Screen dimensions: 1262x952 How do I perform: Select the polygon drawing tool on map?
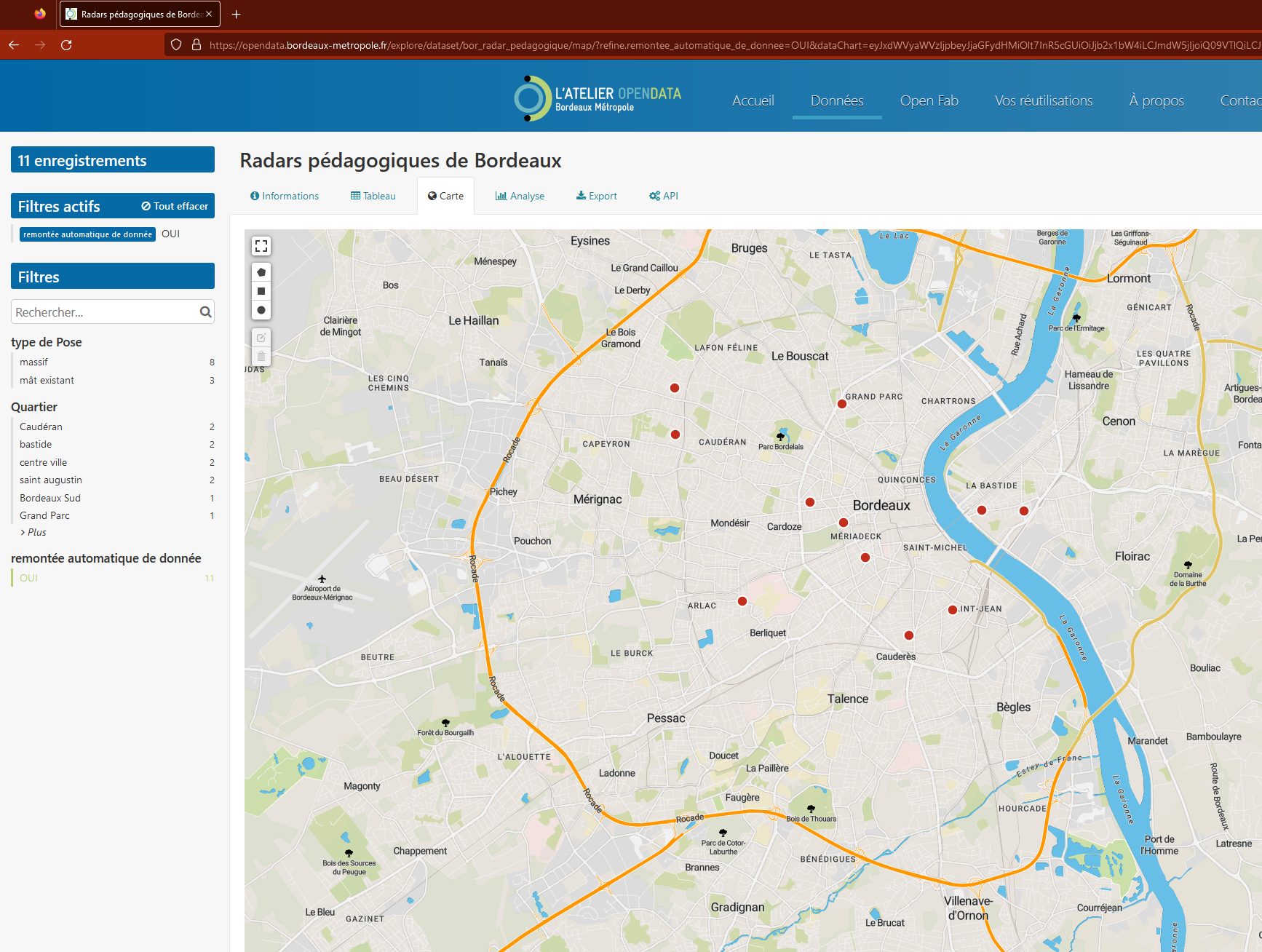(x=261, y=272)
